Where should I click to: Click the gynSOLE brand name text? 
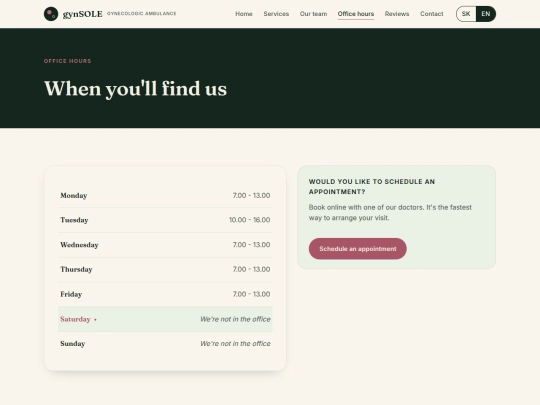pos(83,14)
